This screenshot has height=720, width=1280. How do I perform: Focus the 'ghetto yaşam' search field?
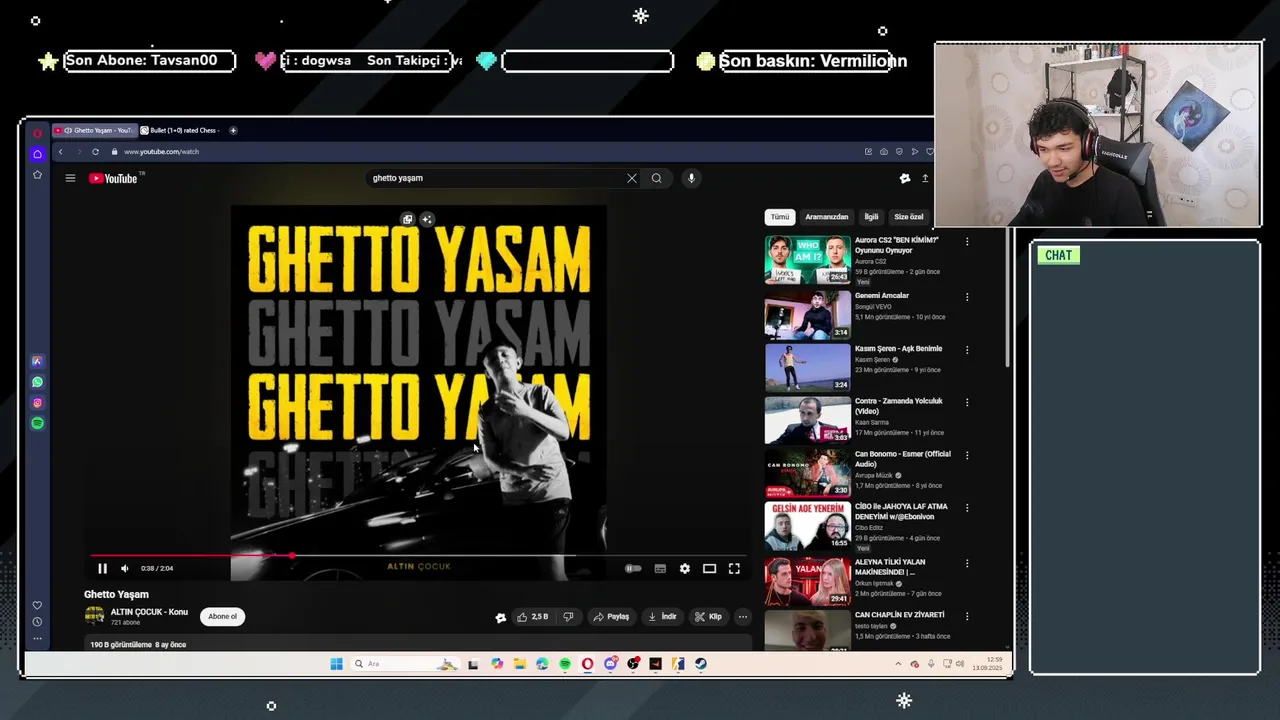pyautogui.click(x=495, y=178)
